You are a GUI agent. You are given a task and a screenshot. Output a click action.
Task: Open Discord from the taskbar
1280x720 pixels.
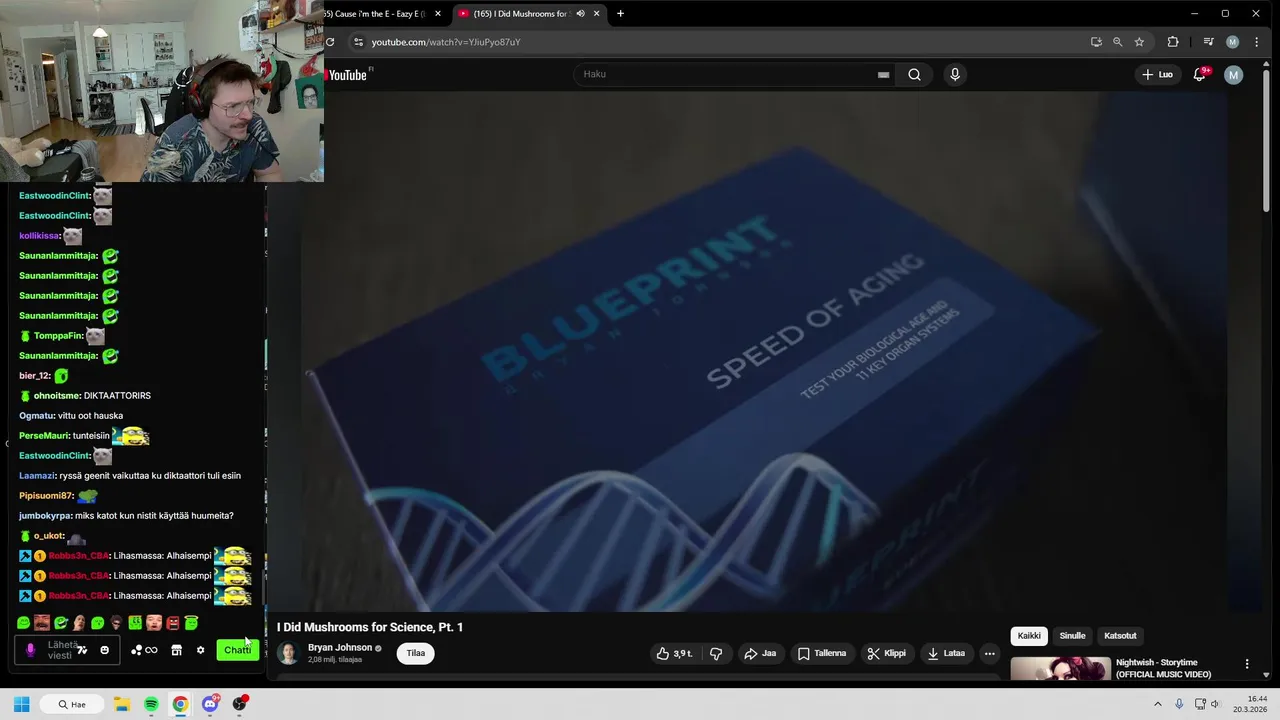pyautogui.click(x=210, y=704)
